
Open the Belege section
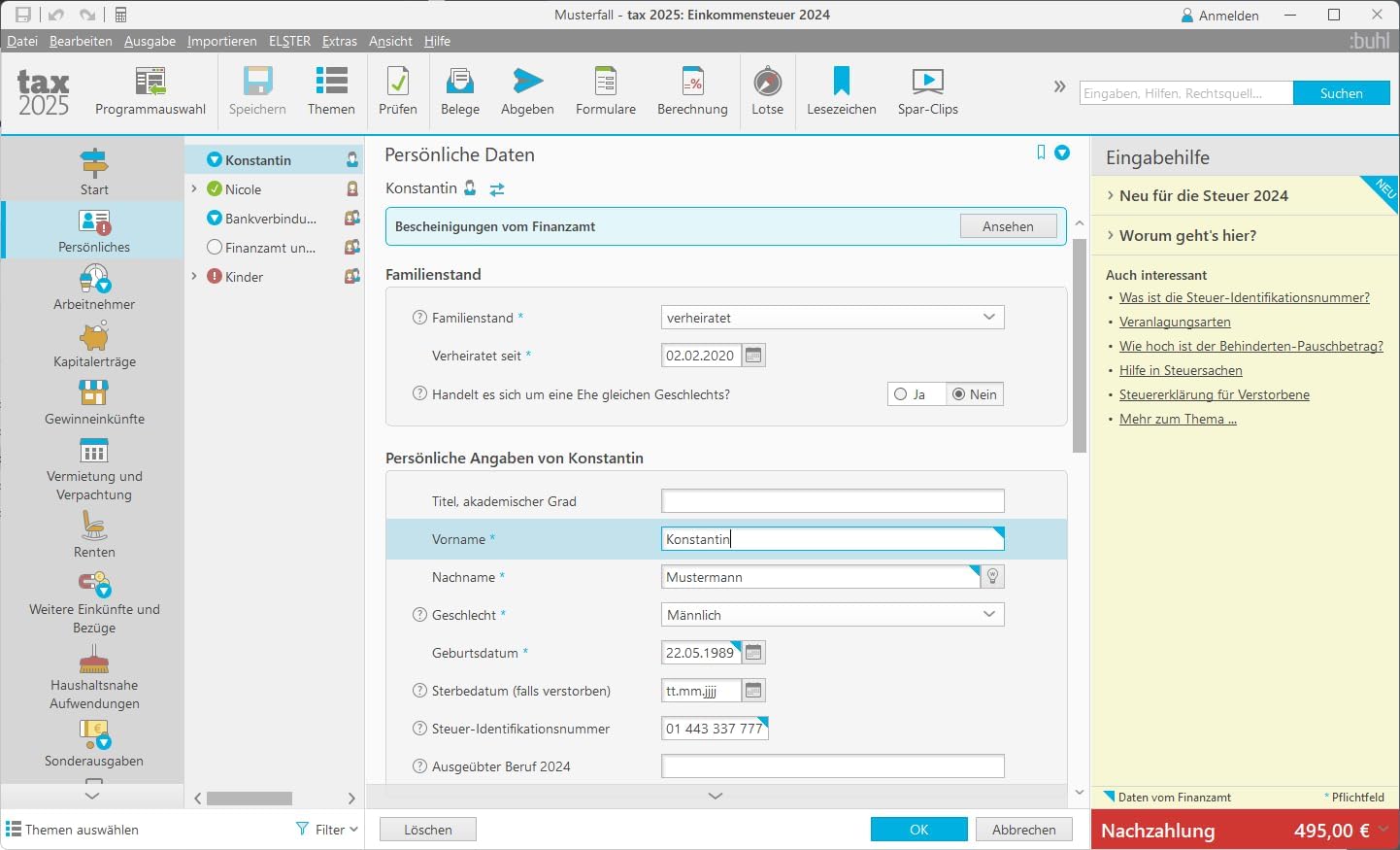[x=460, y=92]
